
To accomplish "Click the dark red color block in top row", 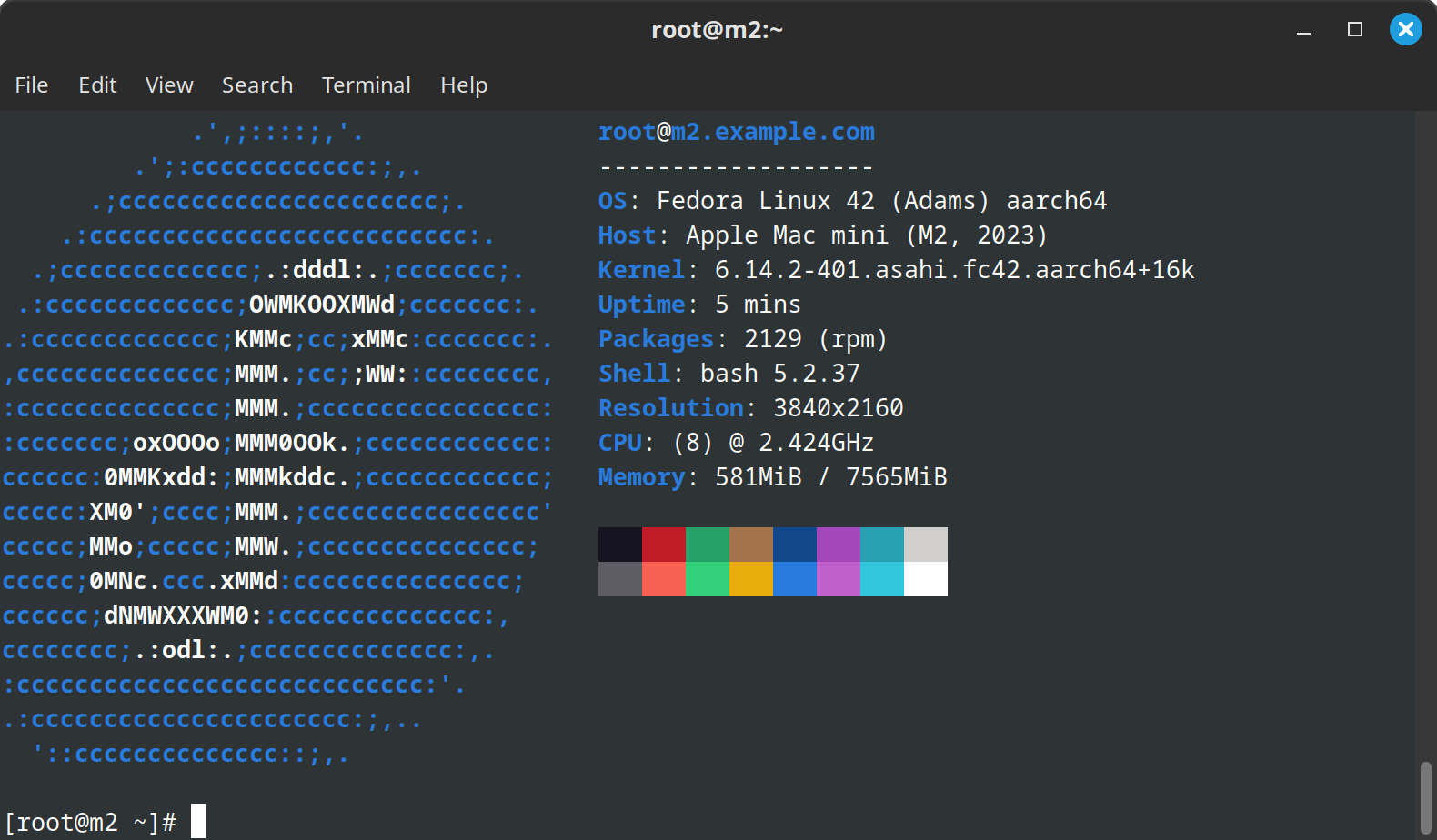I will (x=664, y=545).
